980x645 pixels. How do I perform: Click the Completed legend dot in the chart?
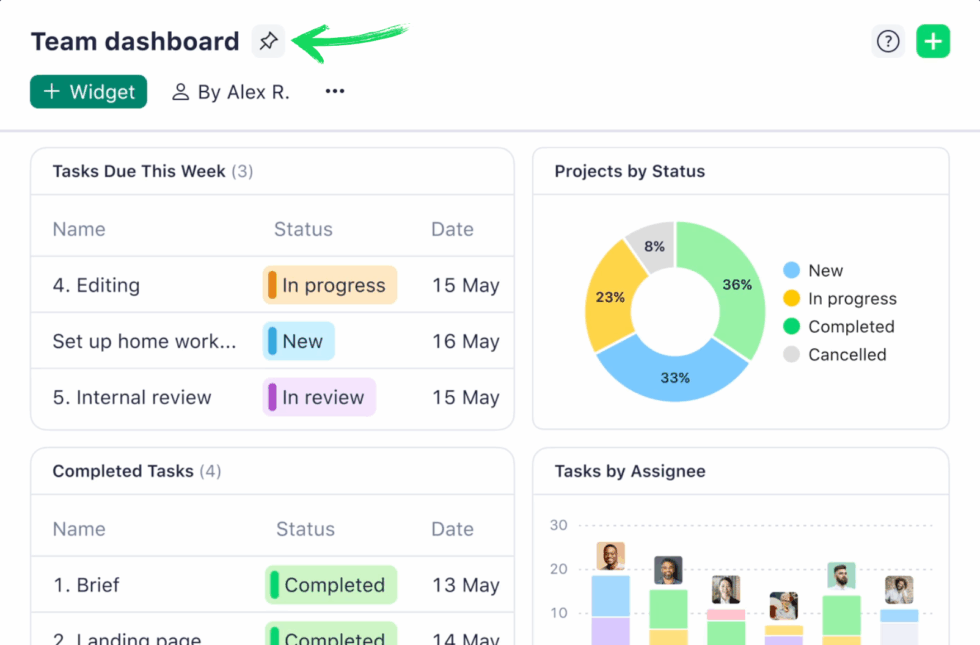(791, 326)
